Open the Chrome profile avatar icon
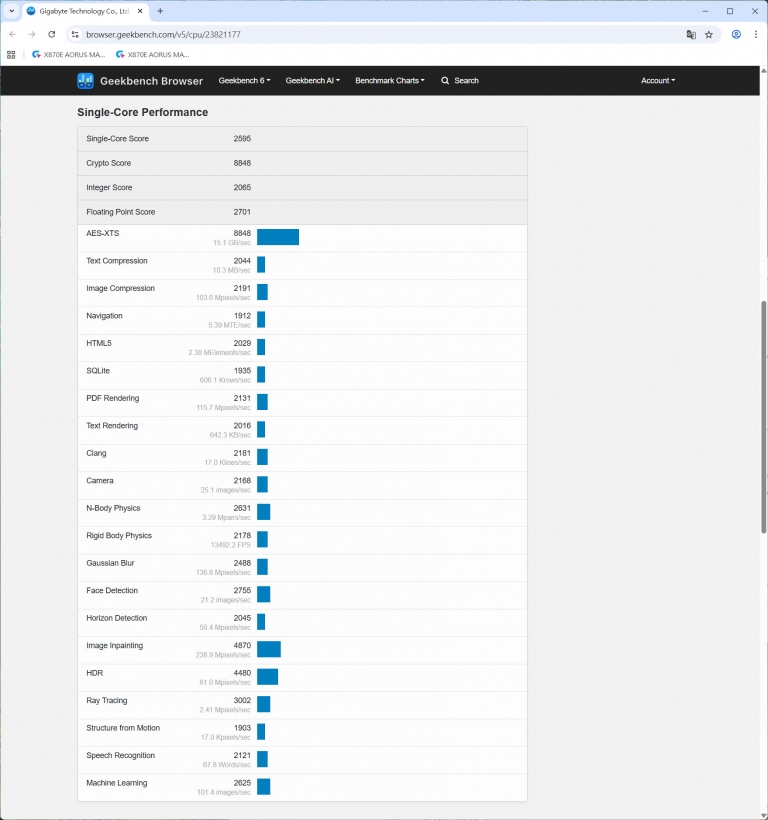768x820 pixels. click(736, 34)
